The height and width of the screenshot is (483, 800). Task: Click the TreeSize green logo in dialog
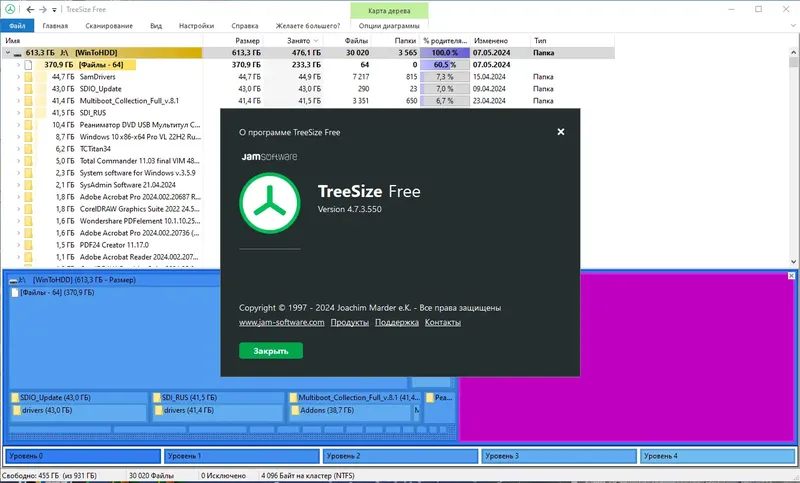point(270,203)
